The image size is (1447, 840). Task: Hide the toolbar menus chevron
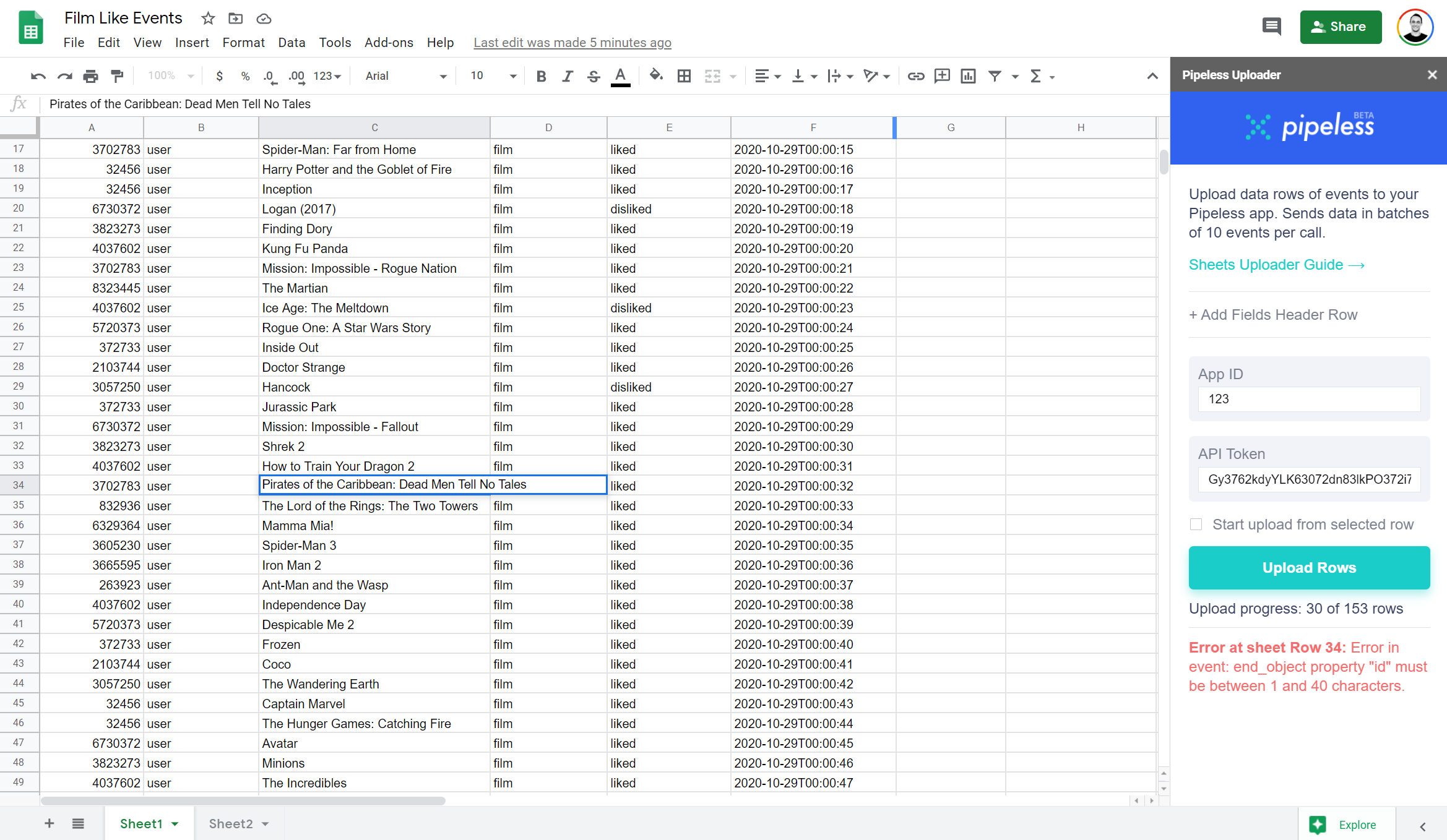(x=1152, y=76)
